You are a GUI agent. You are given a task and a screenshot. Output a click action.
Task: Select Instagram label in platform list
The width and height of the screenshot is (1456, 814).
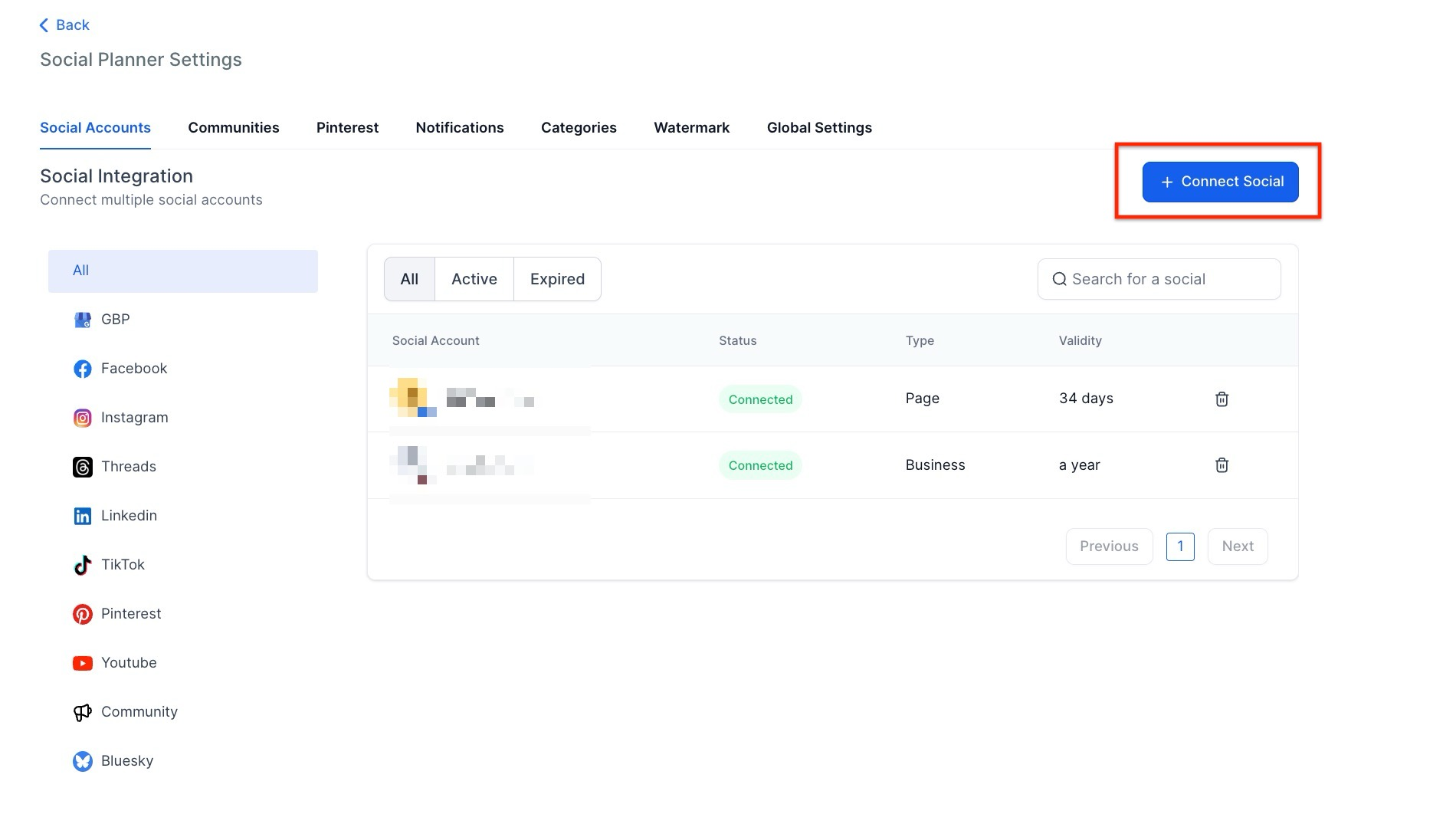135,418
